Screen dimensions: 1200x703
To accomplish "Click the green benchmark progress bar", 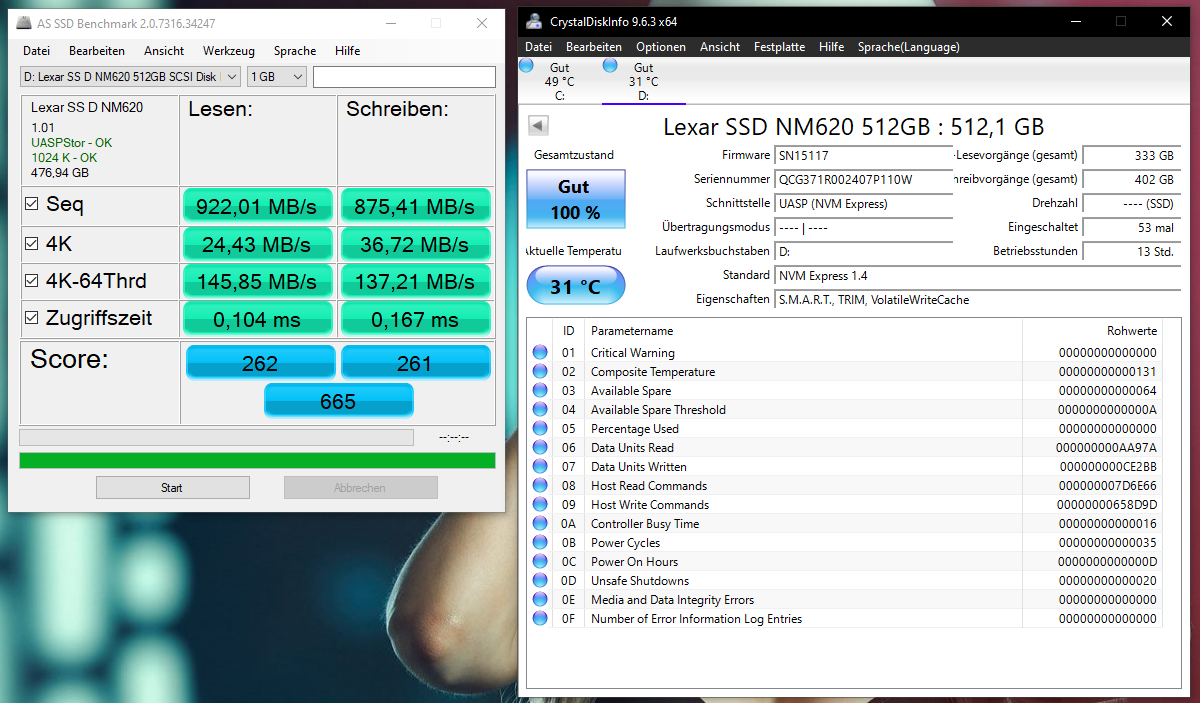I will tap(257, 460).
